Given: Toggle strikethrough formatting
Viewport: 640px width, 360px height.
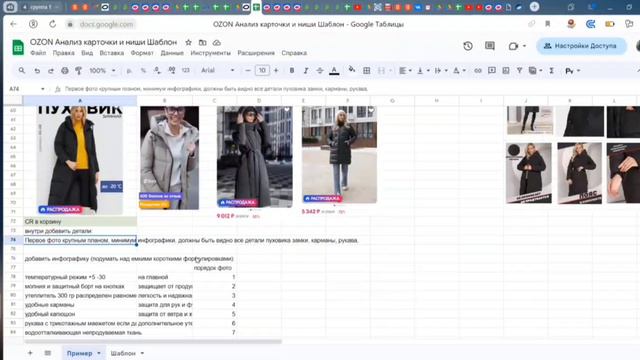Looking at the screenshot, I should click(x=320, y=71).
